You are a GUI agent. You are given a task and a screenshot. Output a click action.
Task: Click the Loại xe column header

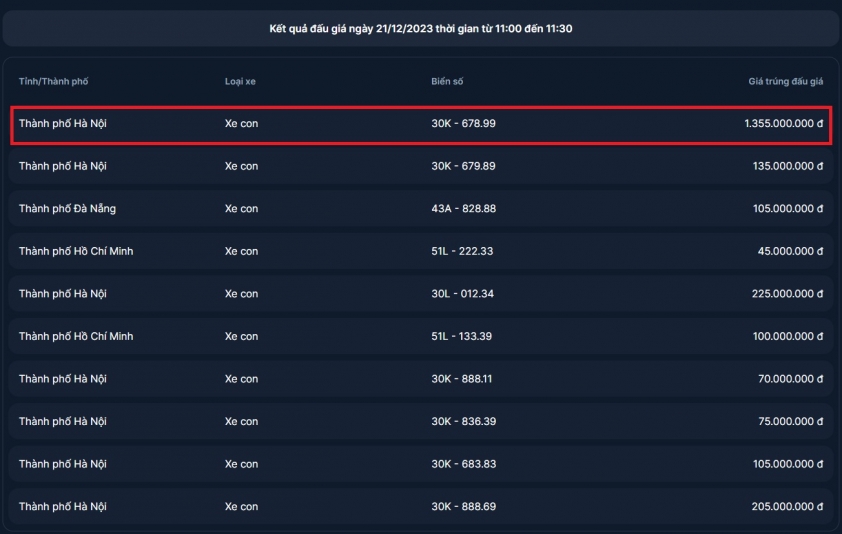(x=241, y=81)
